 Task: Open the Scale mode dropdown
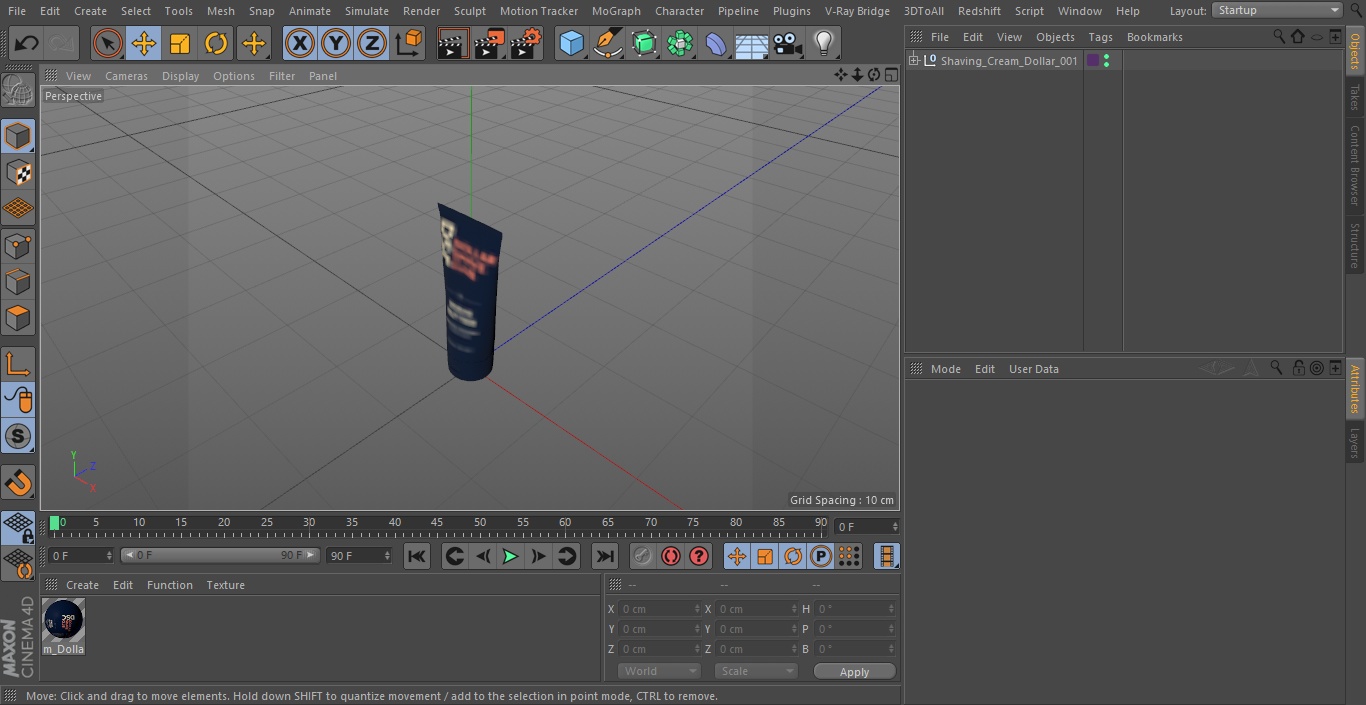[756, 671]
